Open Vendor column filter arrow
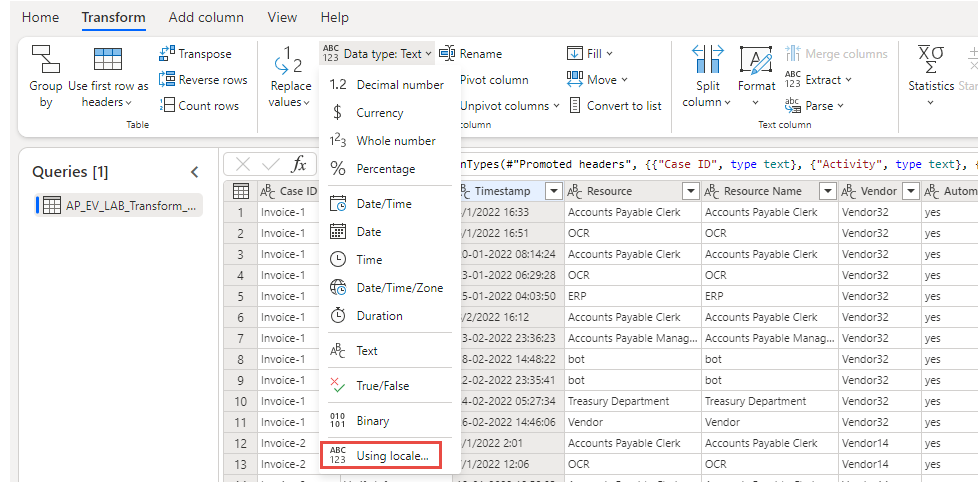The height and width of the screenshot is (482, 978). 911,191
